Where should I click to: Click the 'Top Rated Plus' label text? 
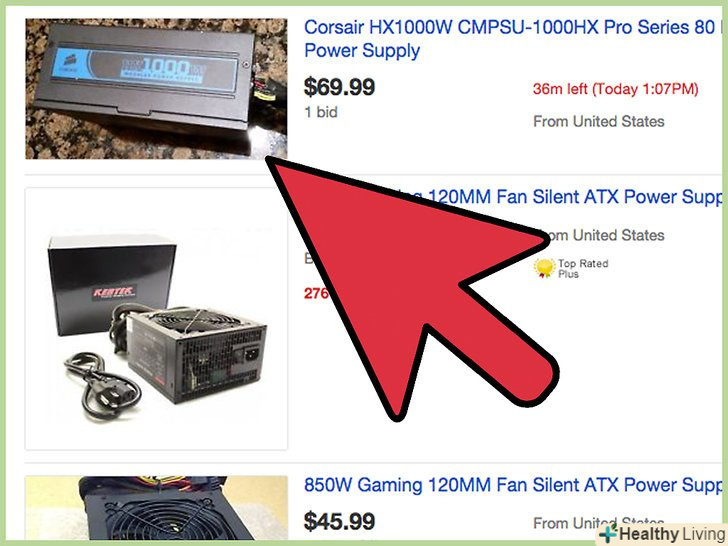tap(583, 268)
